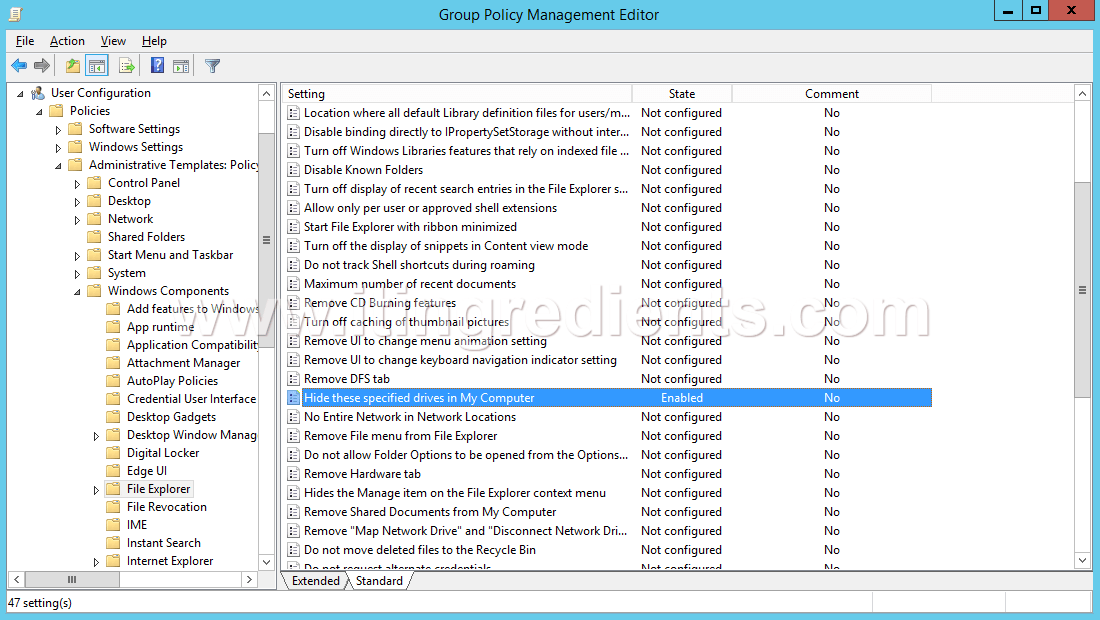Click the Show/Hide Action Pane icon
1100x620 pixels.
tap(181, 65)
